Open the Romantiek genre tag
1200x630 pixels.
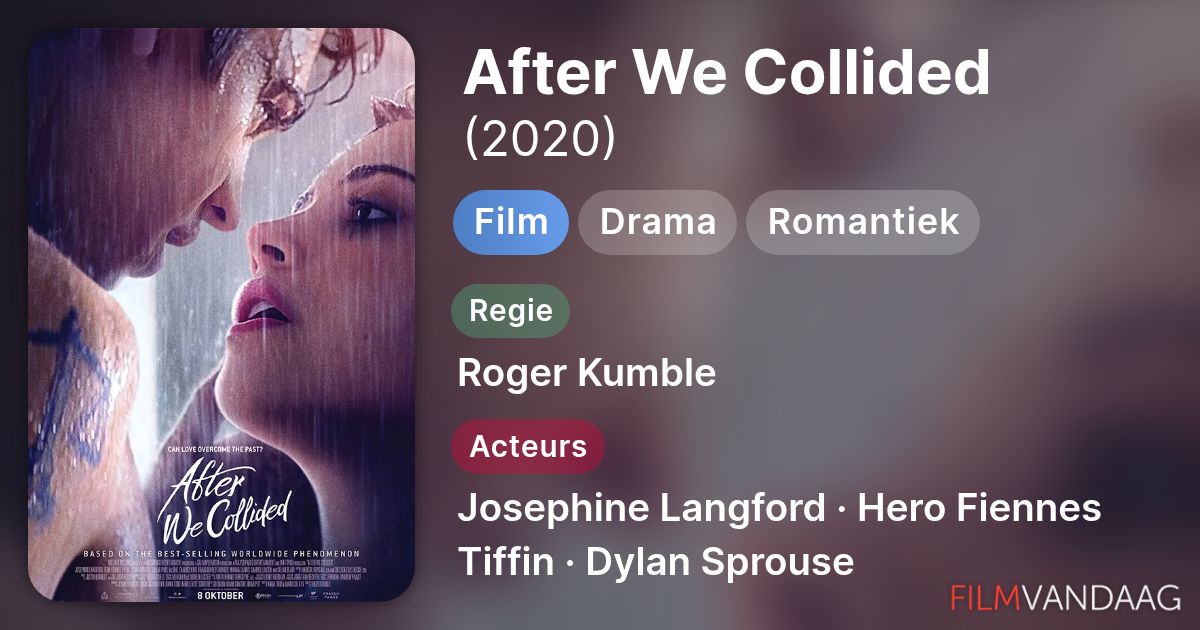click(863, 222)
